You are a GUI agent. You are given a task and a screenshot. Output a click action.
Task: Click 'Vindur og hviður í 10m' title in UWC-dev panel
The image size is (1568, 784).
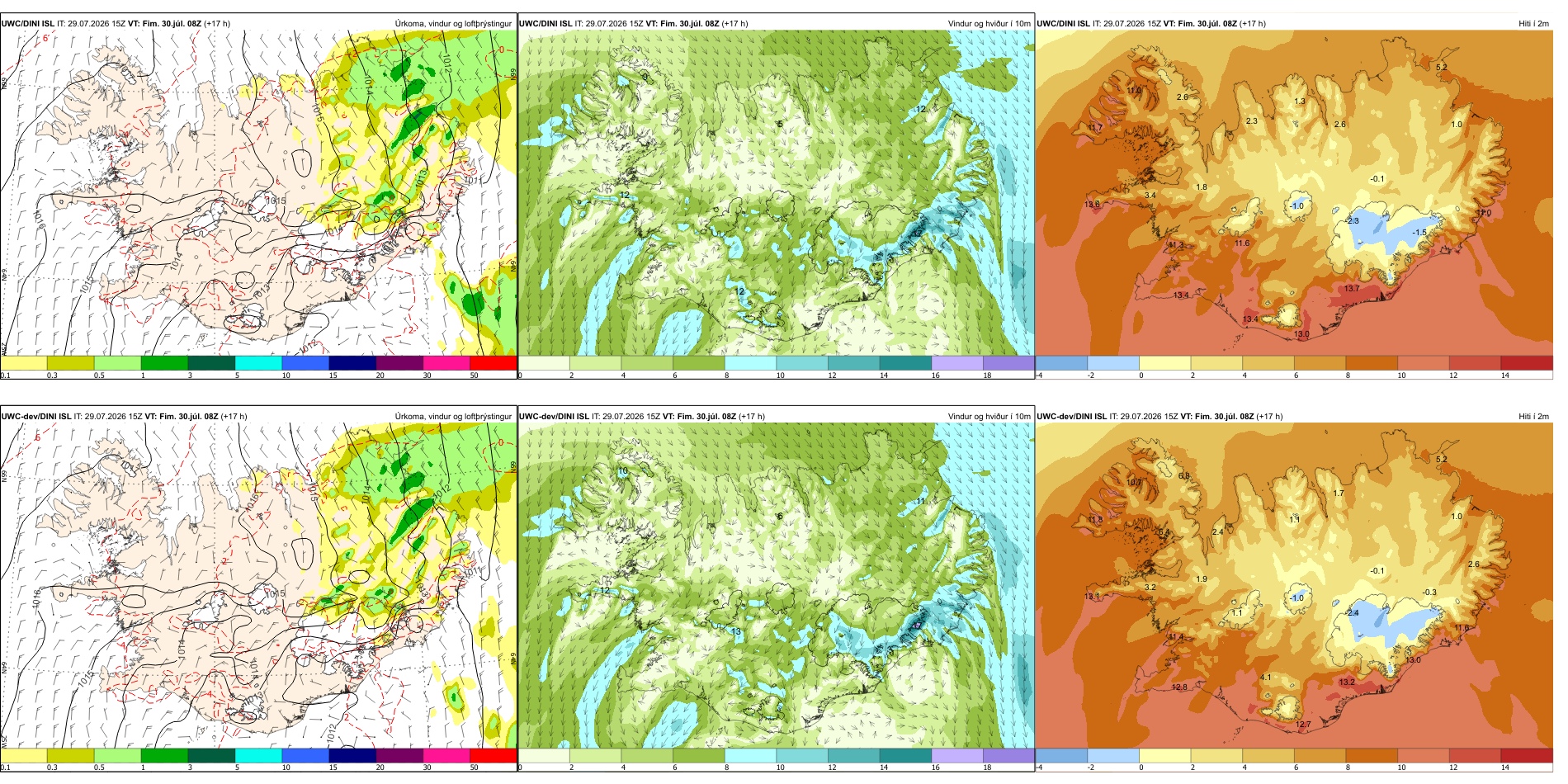coord(989,417)
